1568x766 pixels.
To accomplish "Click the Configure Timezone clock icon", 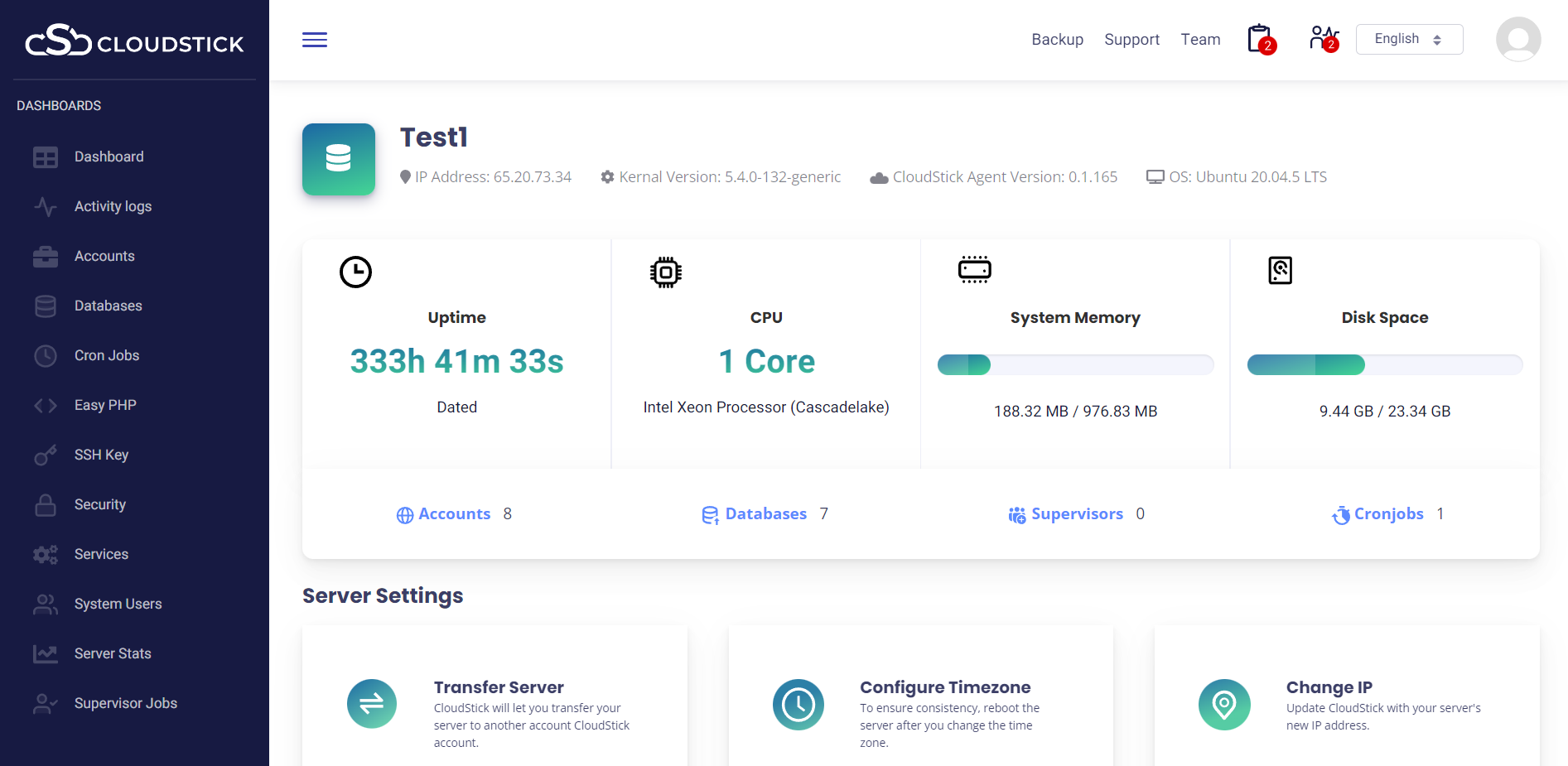I will coord(798,704).
